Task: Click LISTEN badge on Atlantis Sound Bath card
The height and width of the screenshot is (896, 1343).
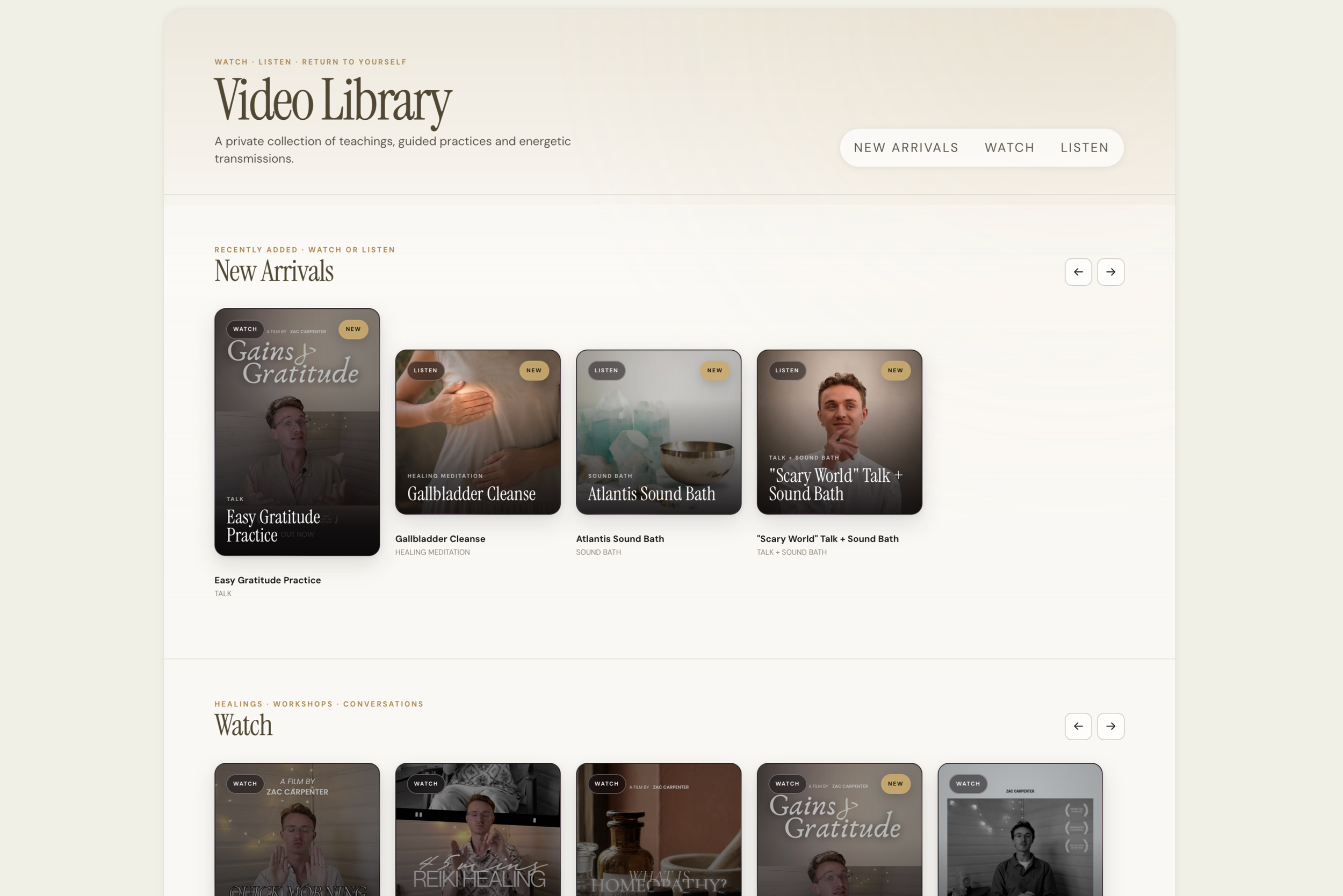Action: [x=606, y=370]
